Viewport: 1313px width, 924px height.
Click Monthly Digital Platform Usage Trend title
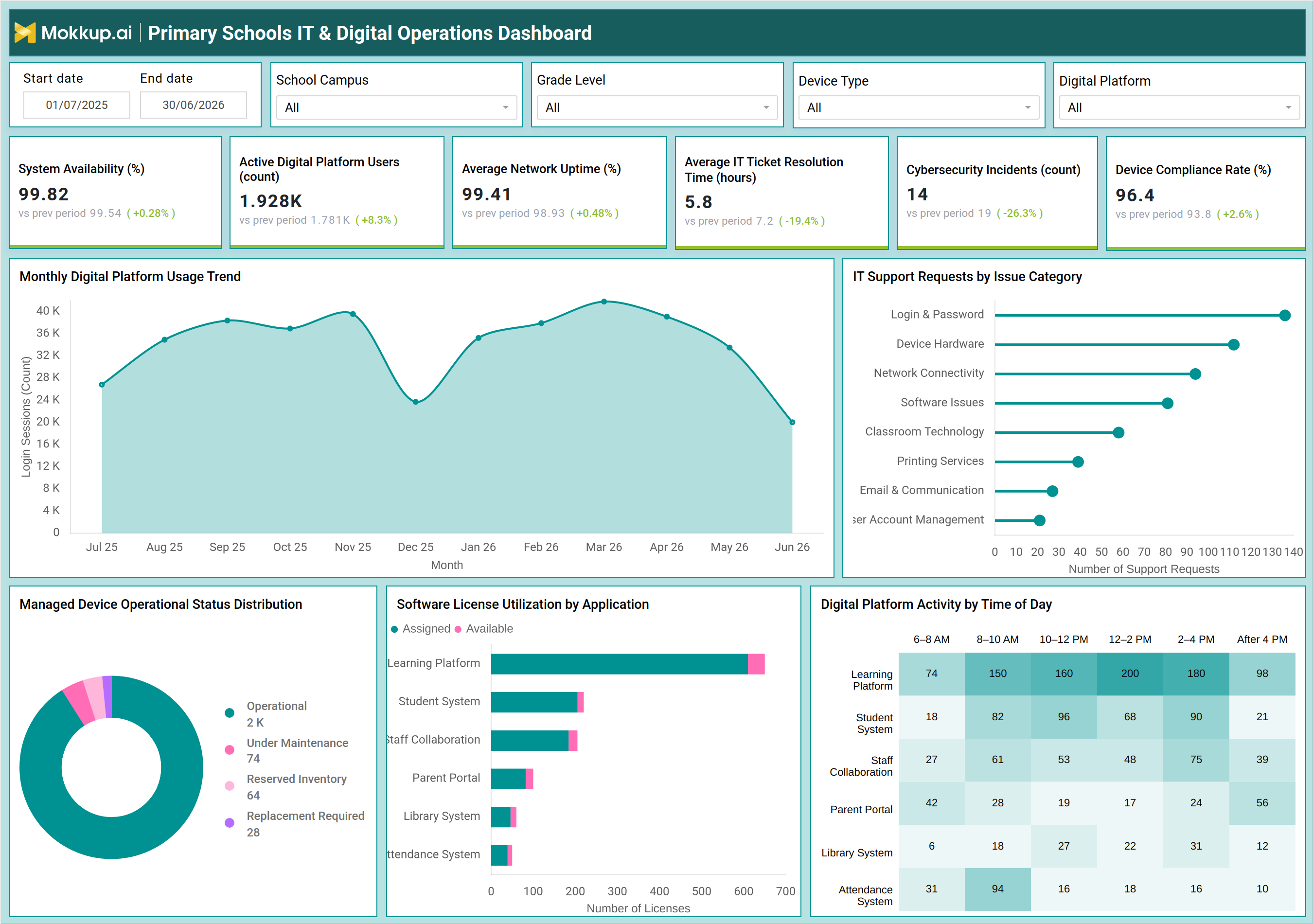[130, 277]
